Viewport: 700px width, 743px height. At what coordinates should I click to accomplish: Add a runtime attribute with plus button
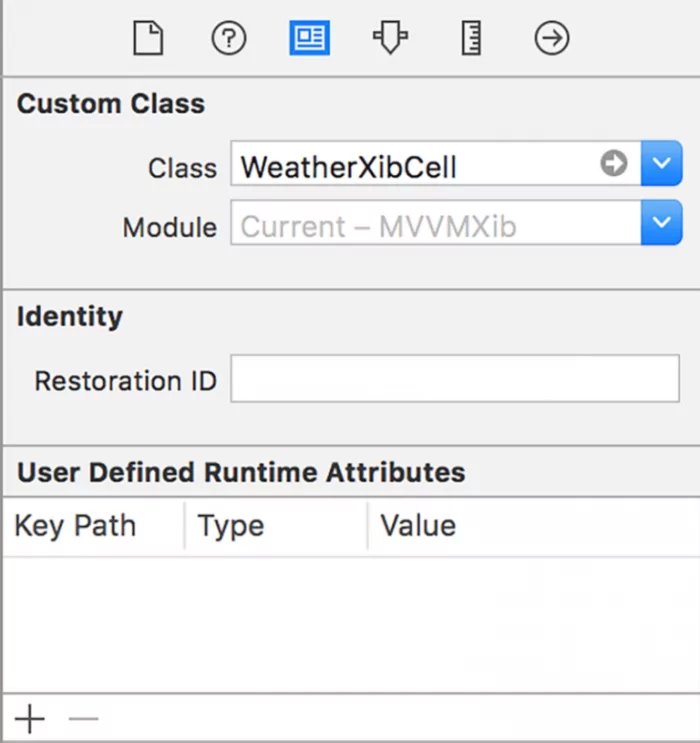tap(30, 718)
